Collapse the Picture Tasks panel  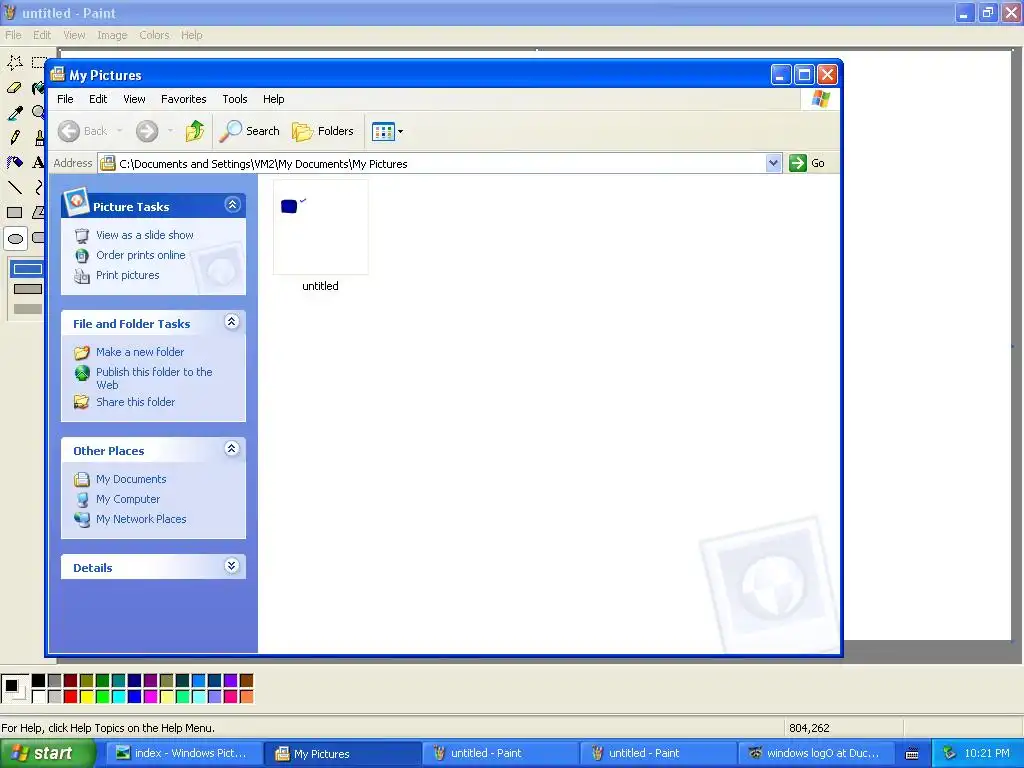[232, 205]
